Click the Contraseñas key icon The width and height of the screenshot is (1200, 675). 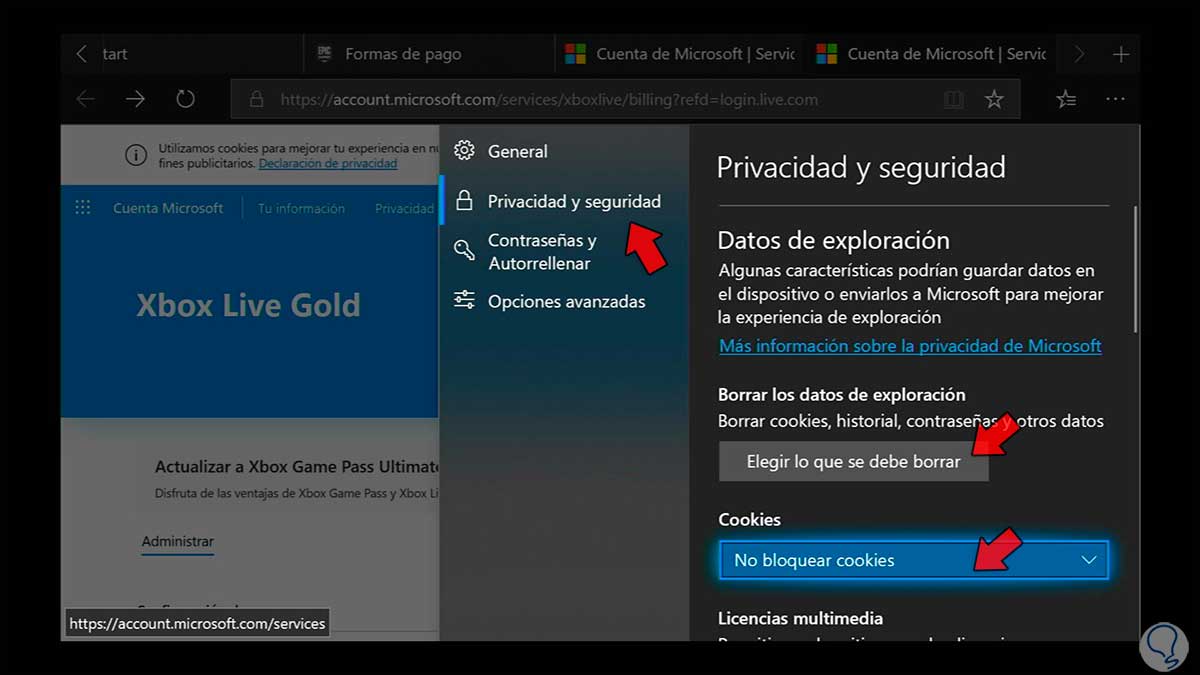point(464,251)
